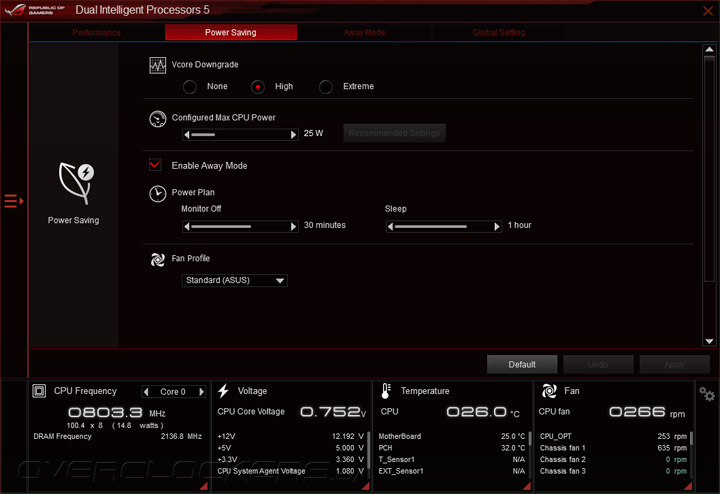Click the 0803.3 MHz CPU frequency readout
The image size is (720, 494).
[x=117, y=412]
